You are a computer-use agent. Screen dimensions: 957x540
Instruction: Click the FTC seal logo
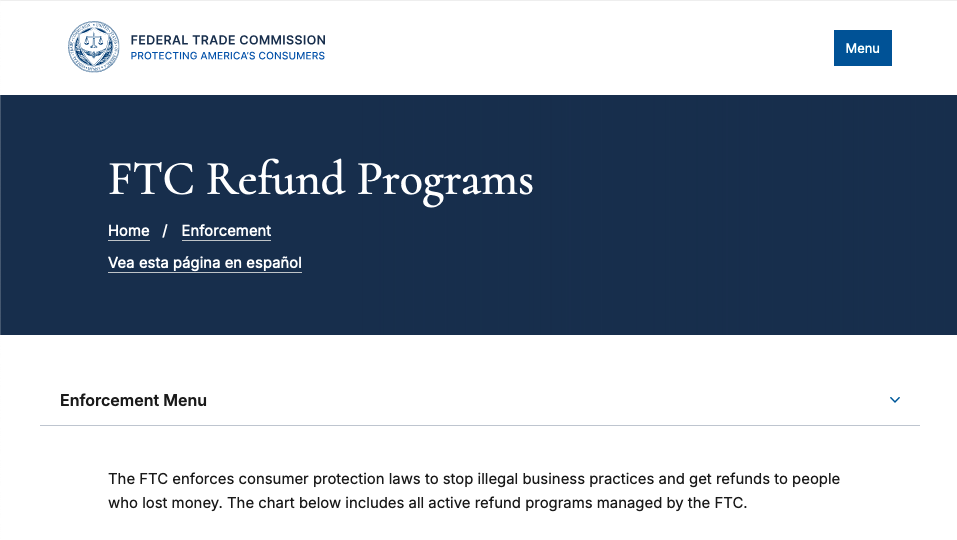(x=93, y=47)
